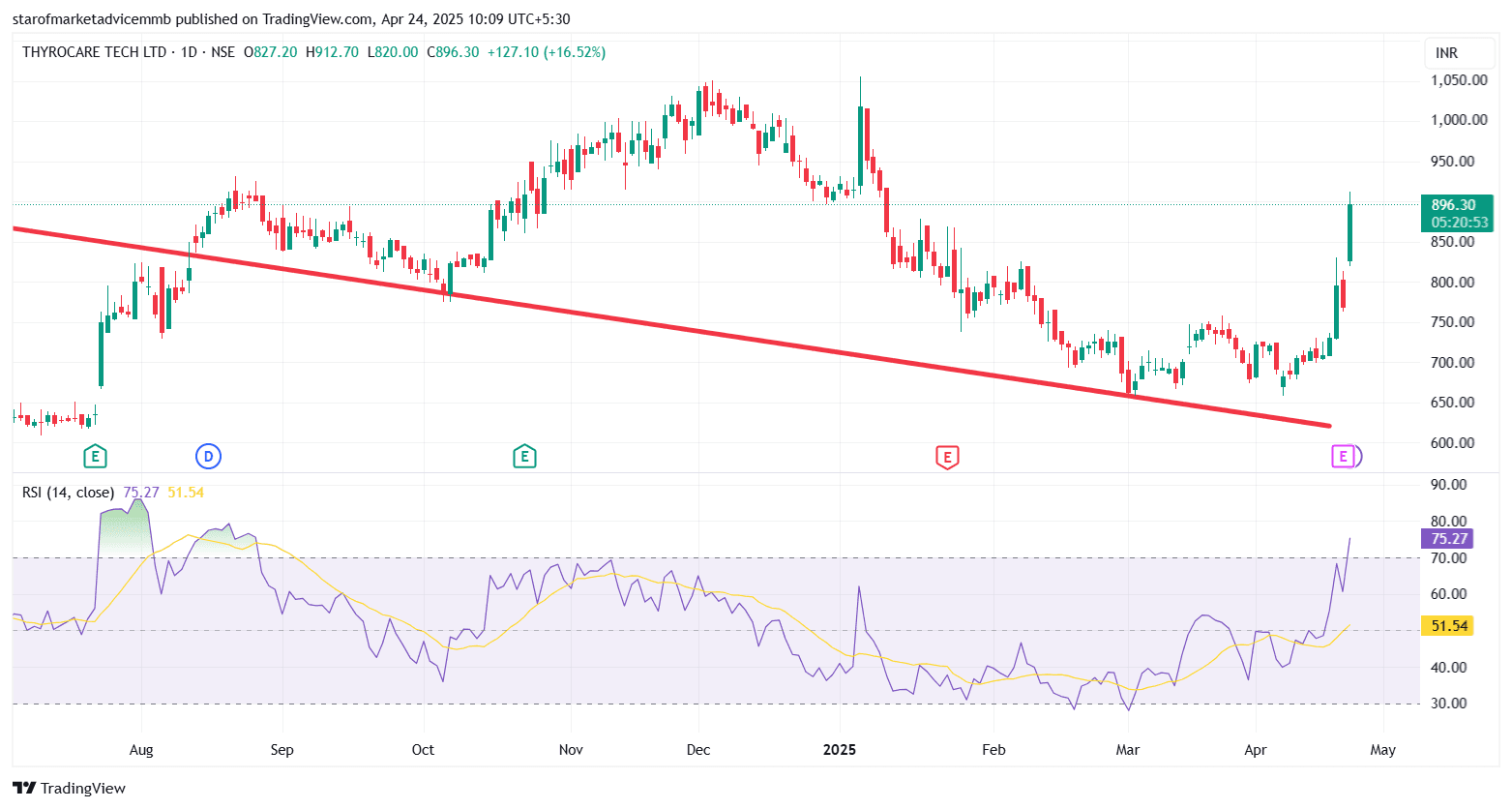Click the 80.00 RSI axis label
The image size is (1512, 809).
(1449, 522)
